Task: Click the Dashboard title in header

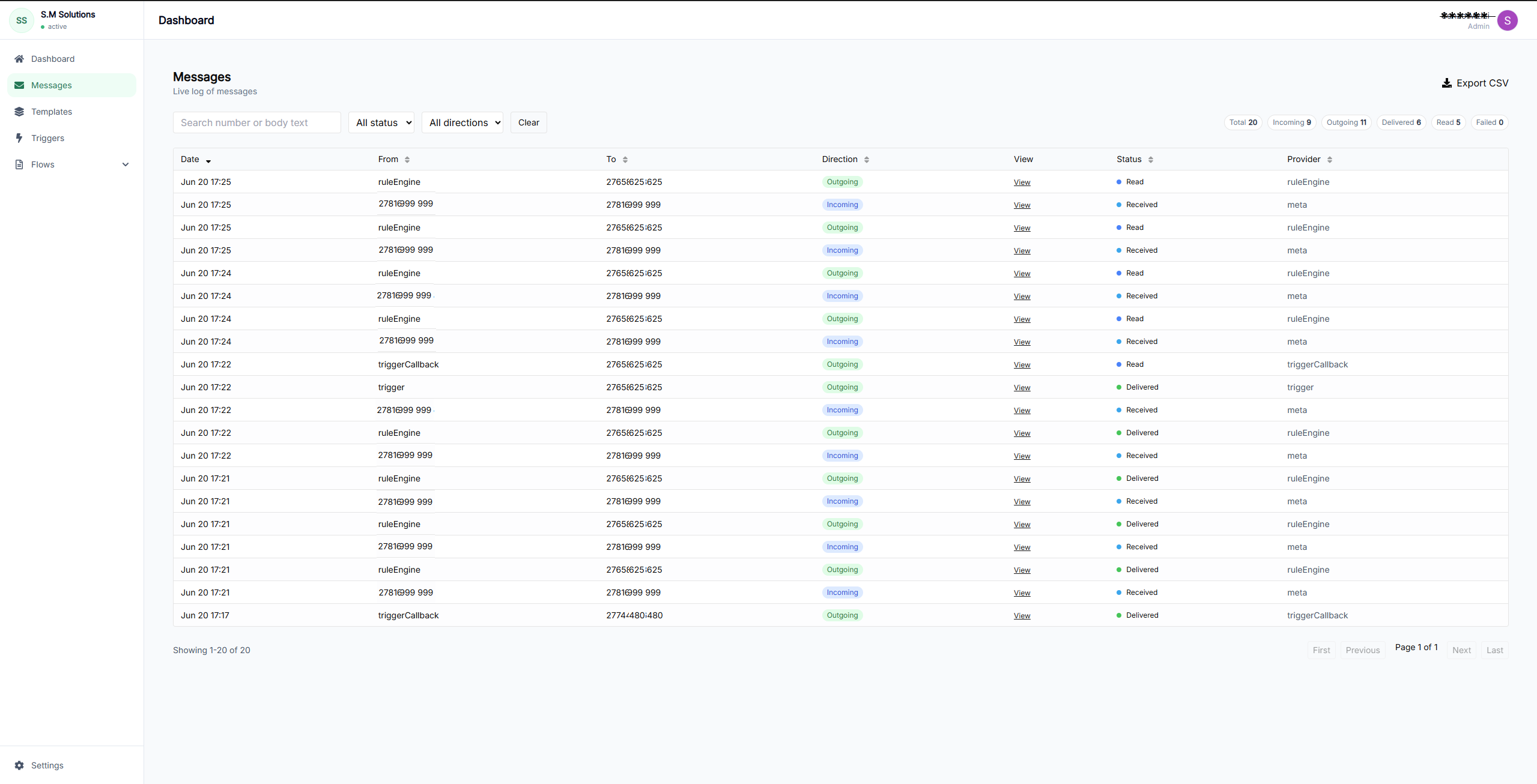Action: (186, 20)
